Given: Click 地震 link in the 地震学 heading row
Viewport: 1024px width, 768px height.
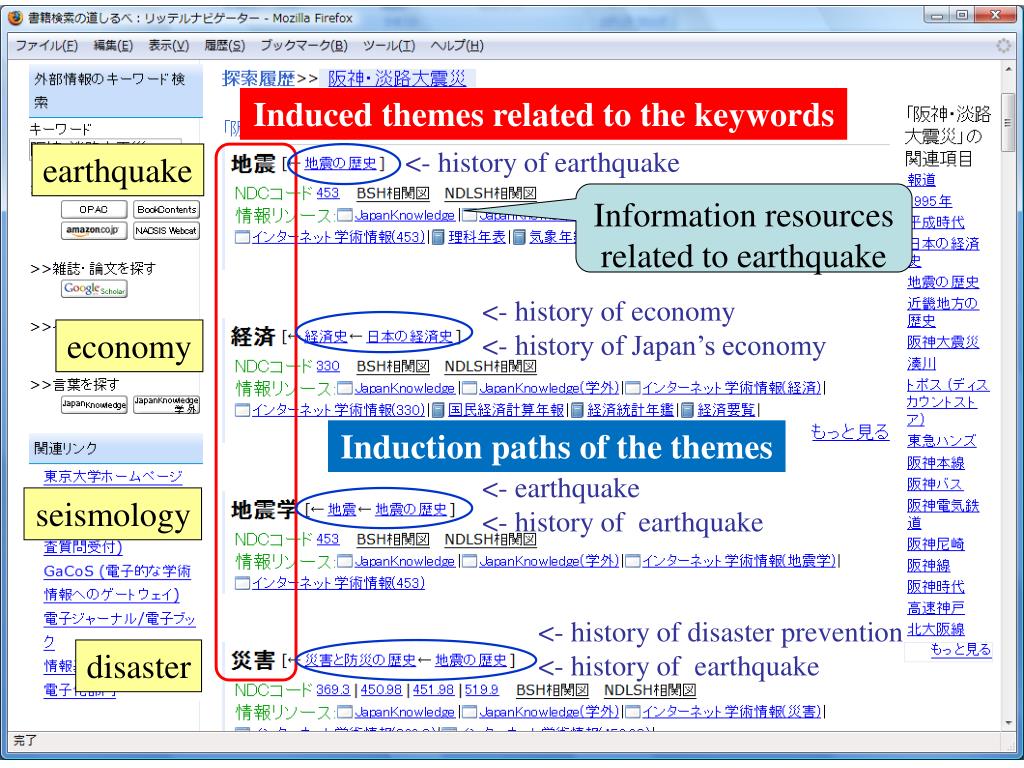Looking at the screenshot, I should click(x=342, y=509).
